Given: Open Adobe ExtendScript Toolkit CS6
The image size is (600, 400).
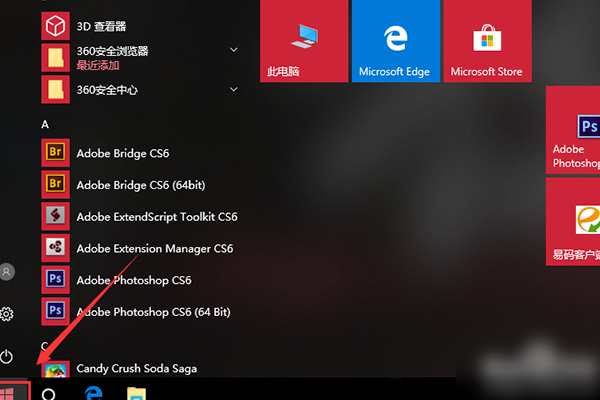Looking at the screenshot, I should [x=156, y=216].
